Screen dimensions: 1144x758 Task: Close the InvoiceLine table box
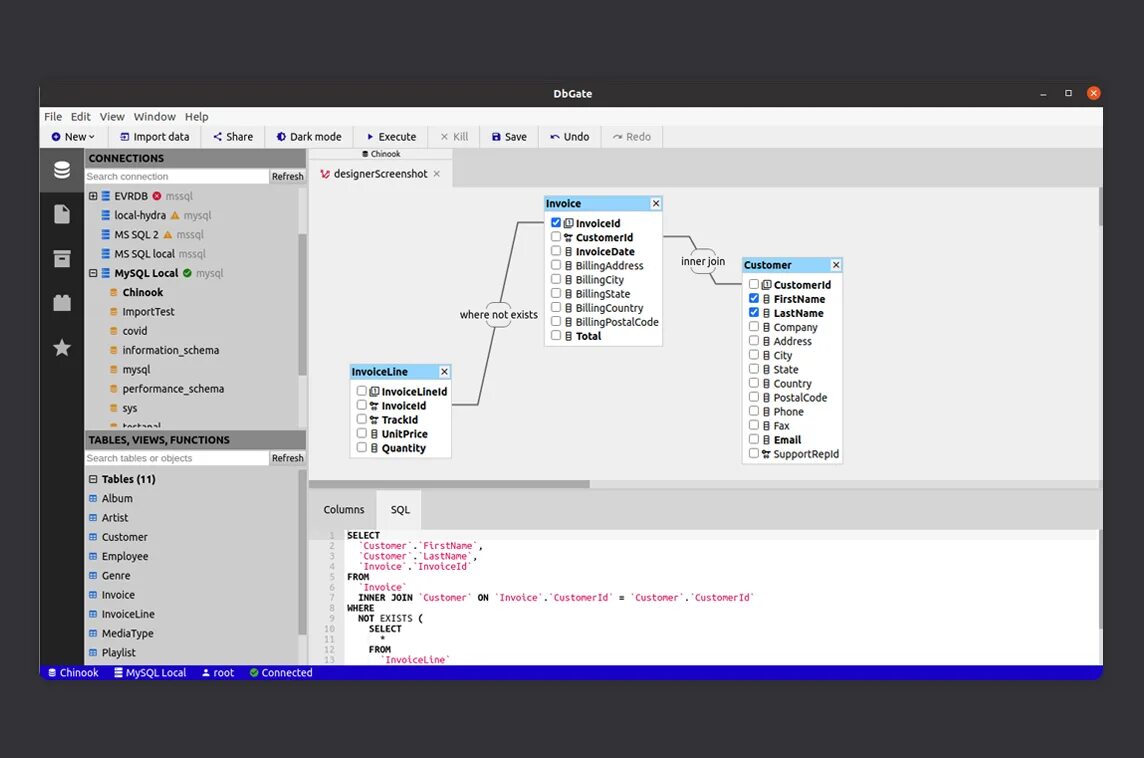pos(444,371)
